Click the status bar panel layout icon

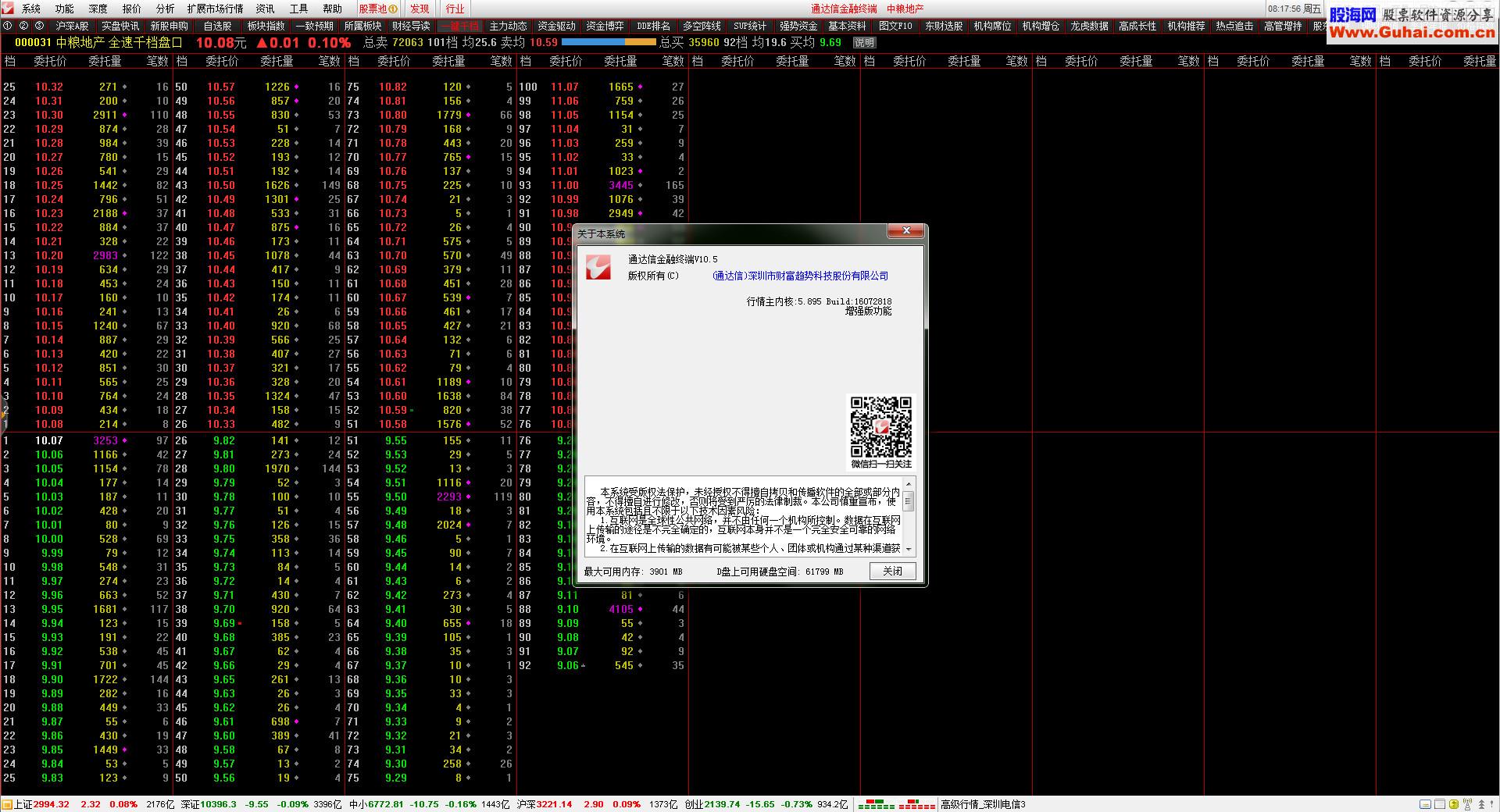pyautogui.click(x=1438, y=804)
